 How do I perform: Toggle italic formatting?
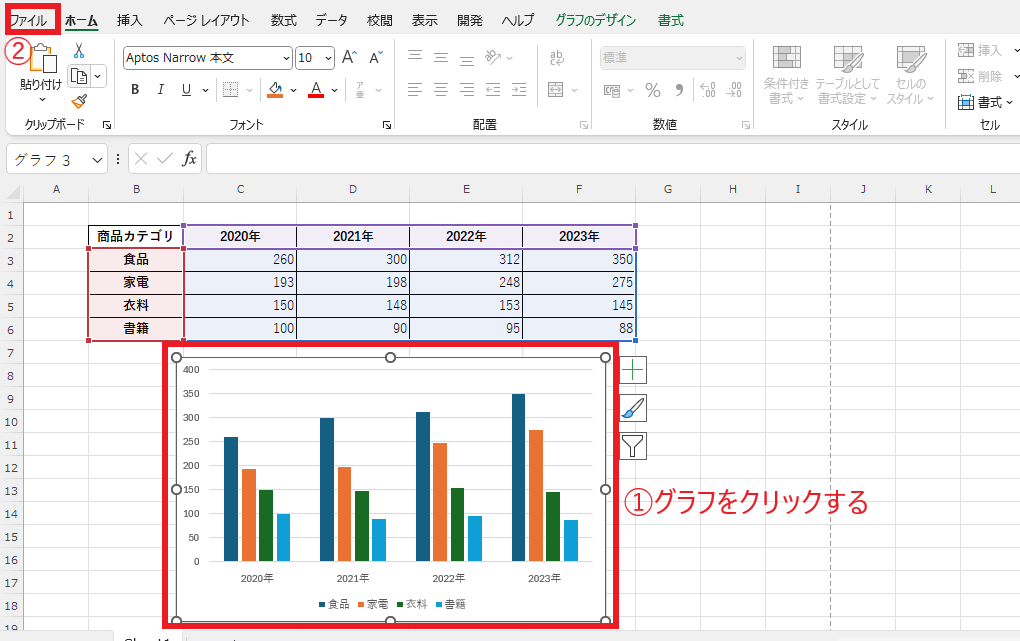click(160, 89)
